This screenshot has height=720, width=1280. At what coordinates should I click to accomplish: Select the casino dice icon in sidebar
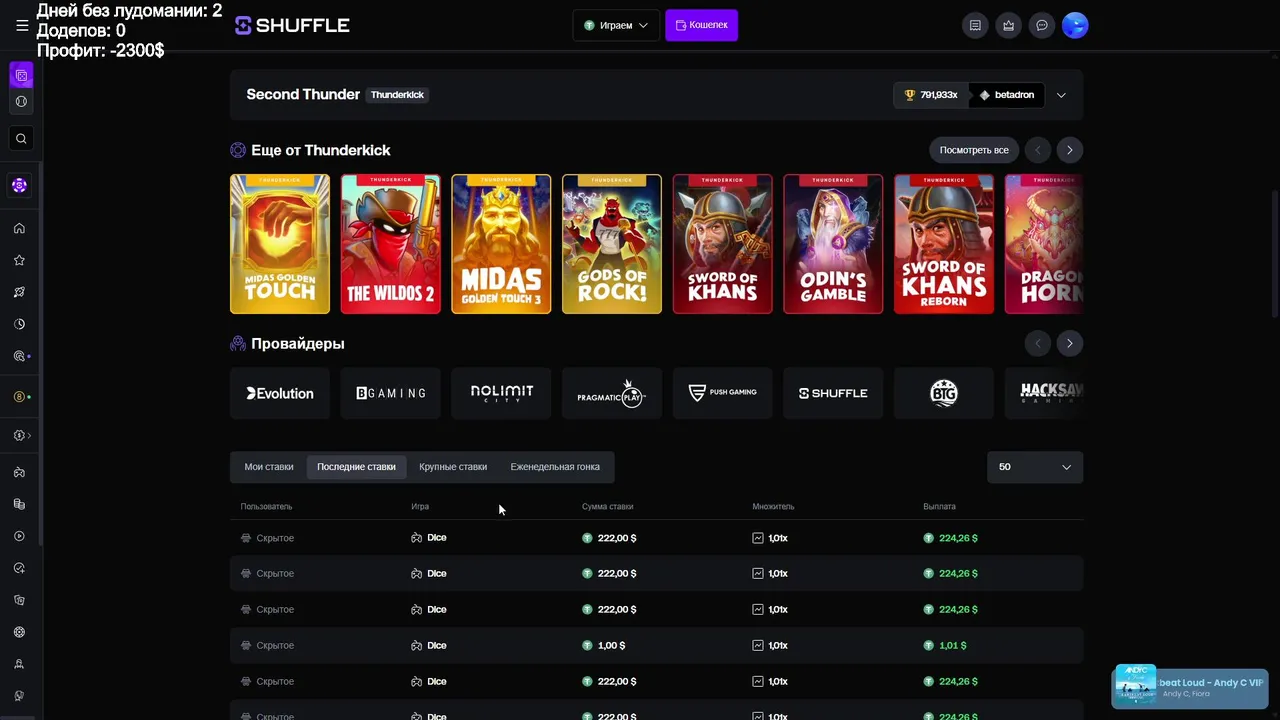pyautogui.click(x=21, y=75)
